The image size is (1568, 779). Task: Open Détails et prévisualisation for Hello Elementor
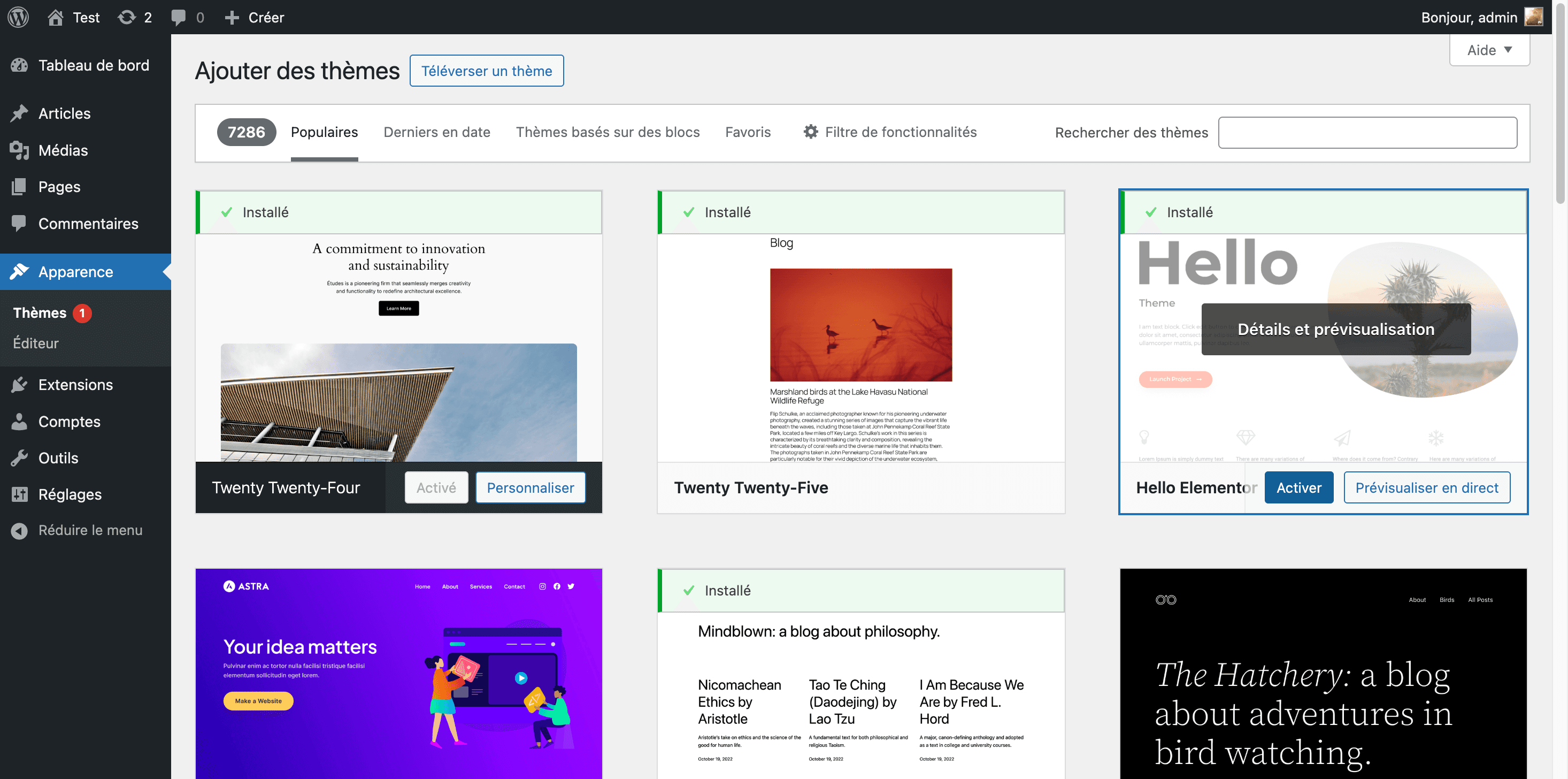click(x=1336, y=329)
